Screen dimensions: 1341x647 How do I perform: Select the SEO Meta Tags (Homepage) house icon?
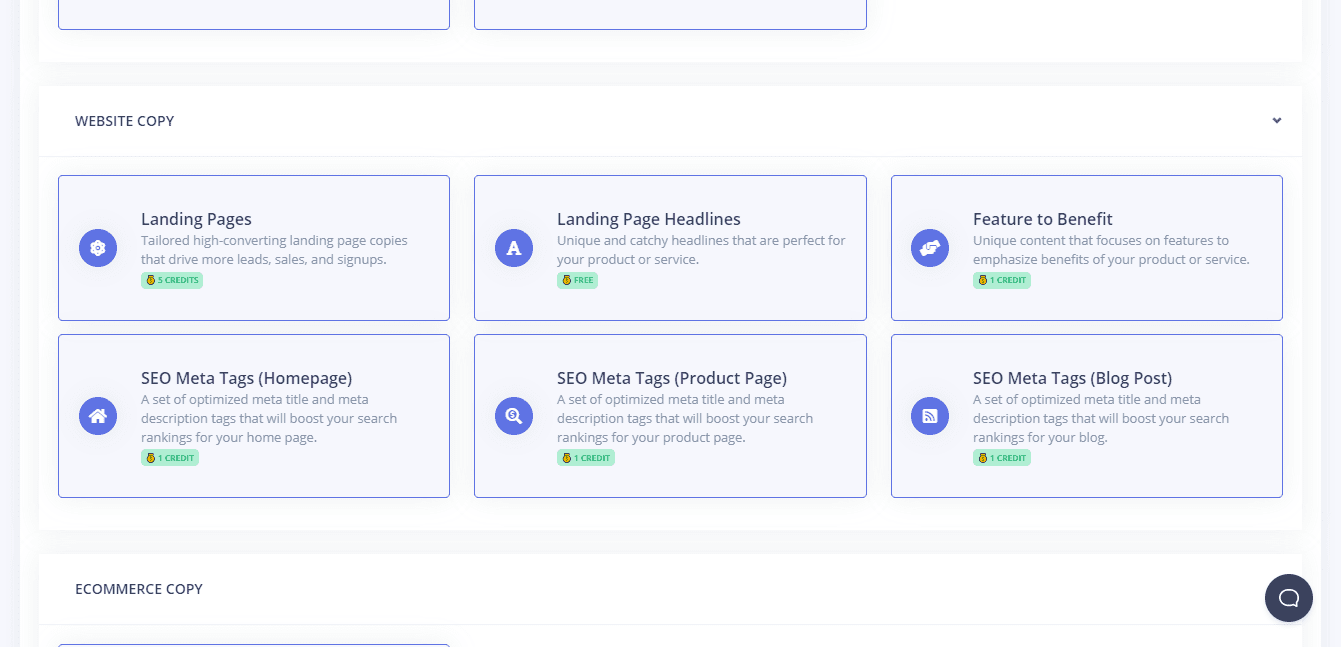98,416
